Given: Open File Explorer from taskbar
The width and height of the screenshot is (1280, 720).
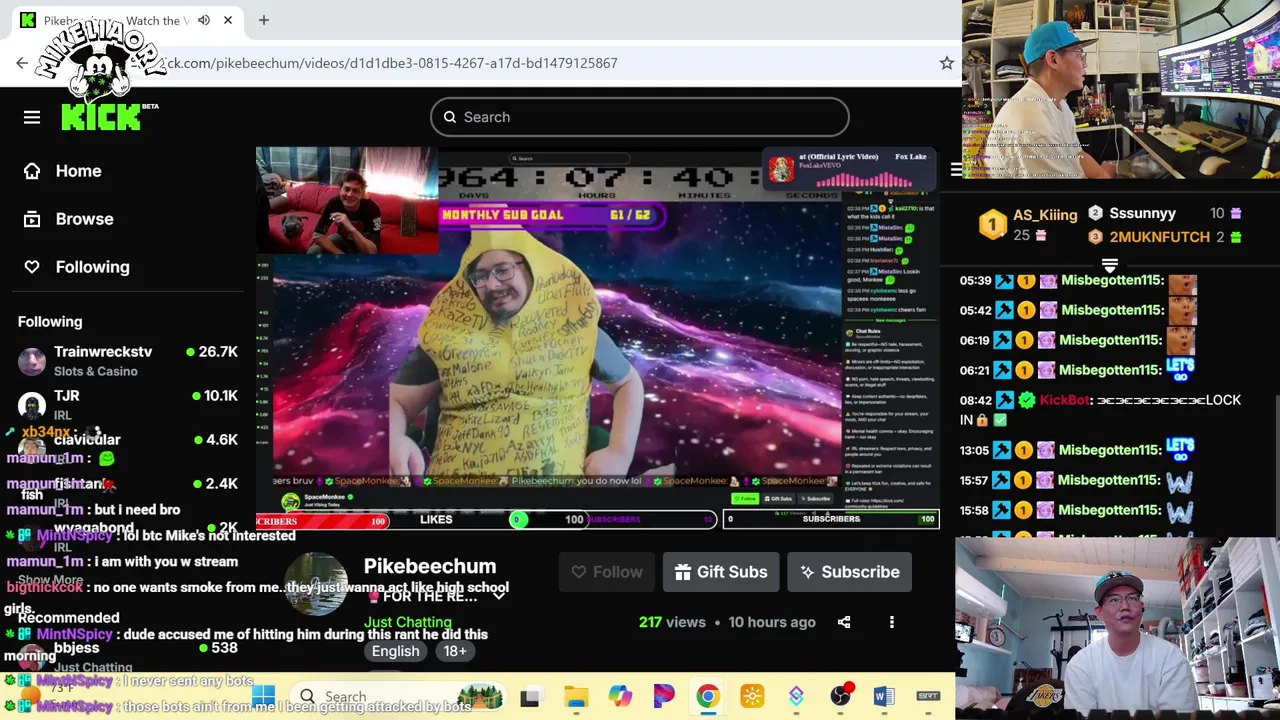Looking at the screenshot, I should point(576,696).
